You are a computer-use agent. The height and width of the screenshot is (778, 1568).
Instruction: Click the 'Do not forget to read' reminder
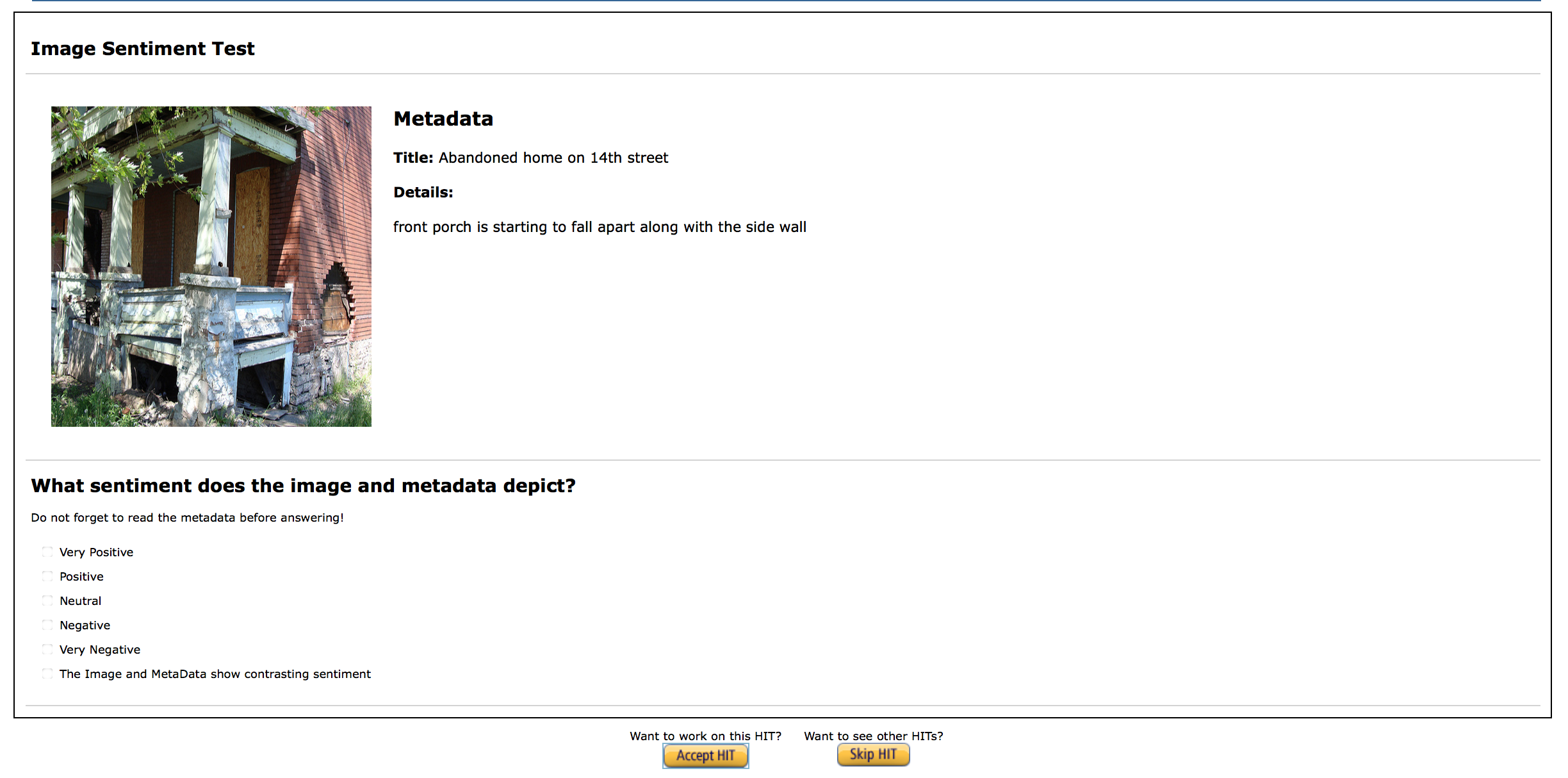(187, 518)
